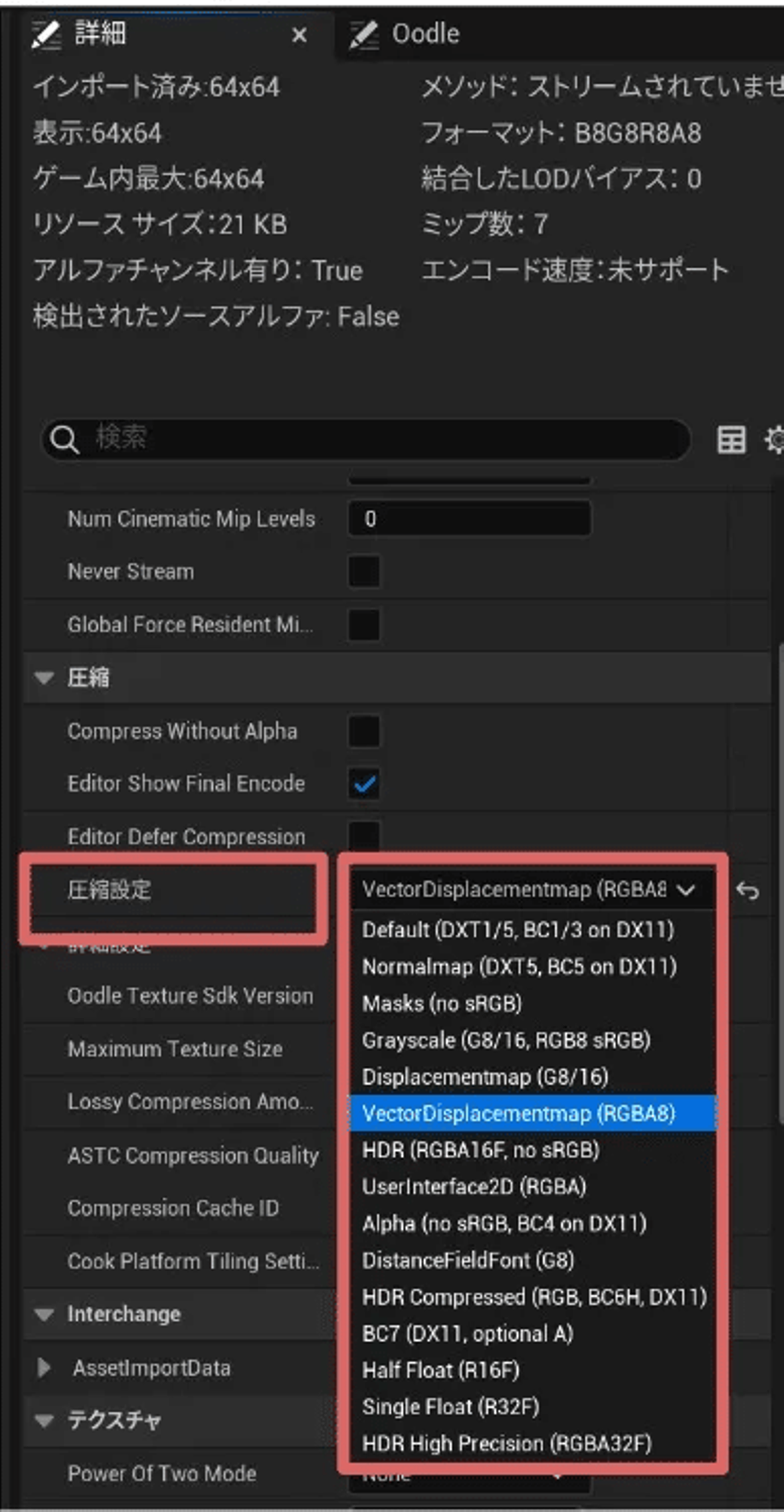Uncheck Editor Show Final Encode
784x1512 pixels.
[364, 784]
